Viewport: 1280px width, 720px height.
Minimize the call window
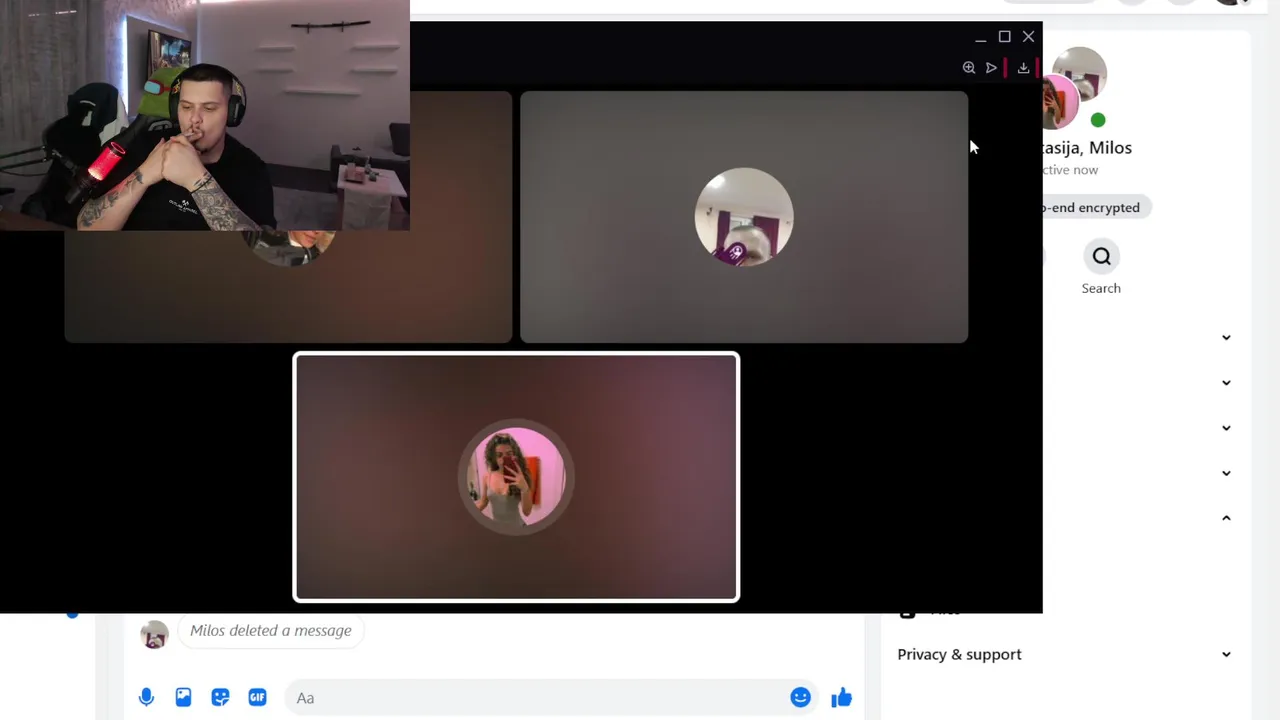pyautogui.click(x=980, y=37)
